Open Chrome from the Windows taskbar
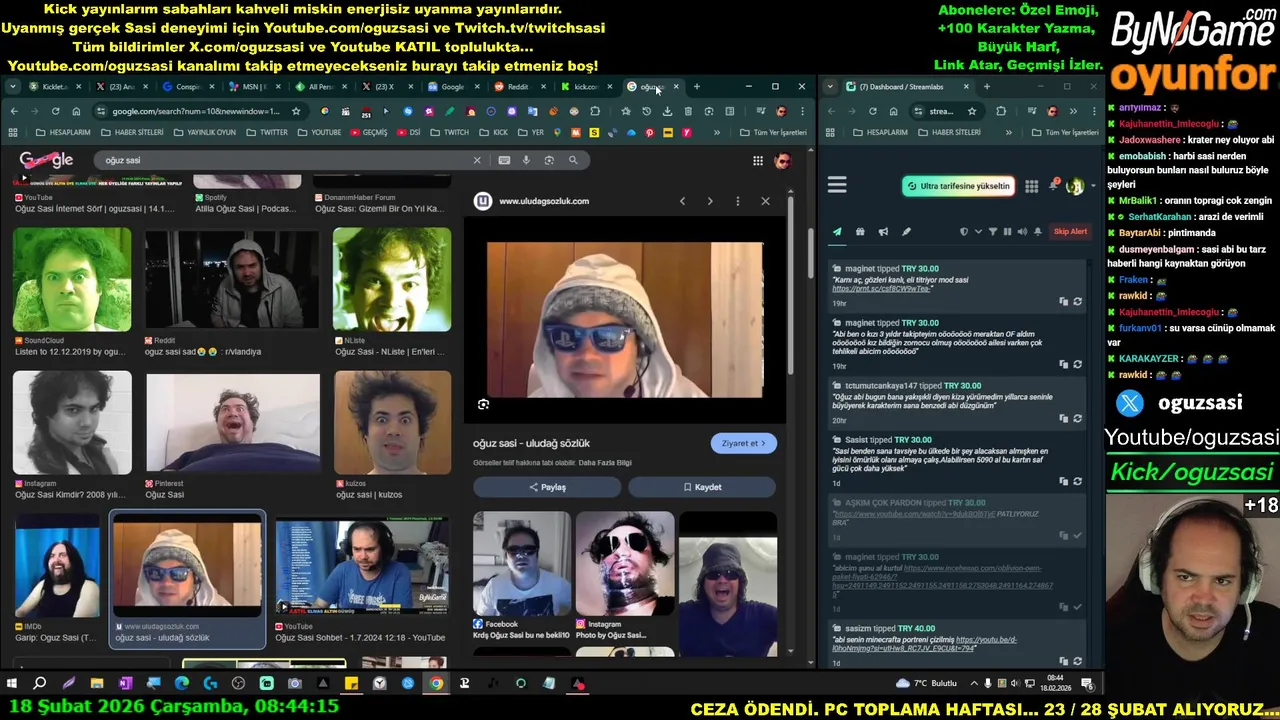Viewport: 1280px width, 720px height. pos(436,684)
